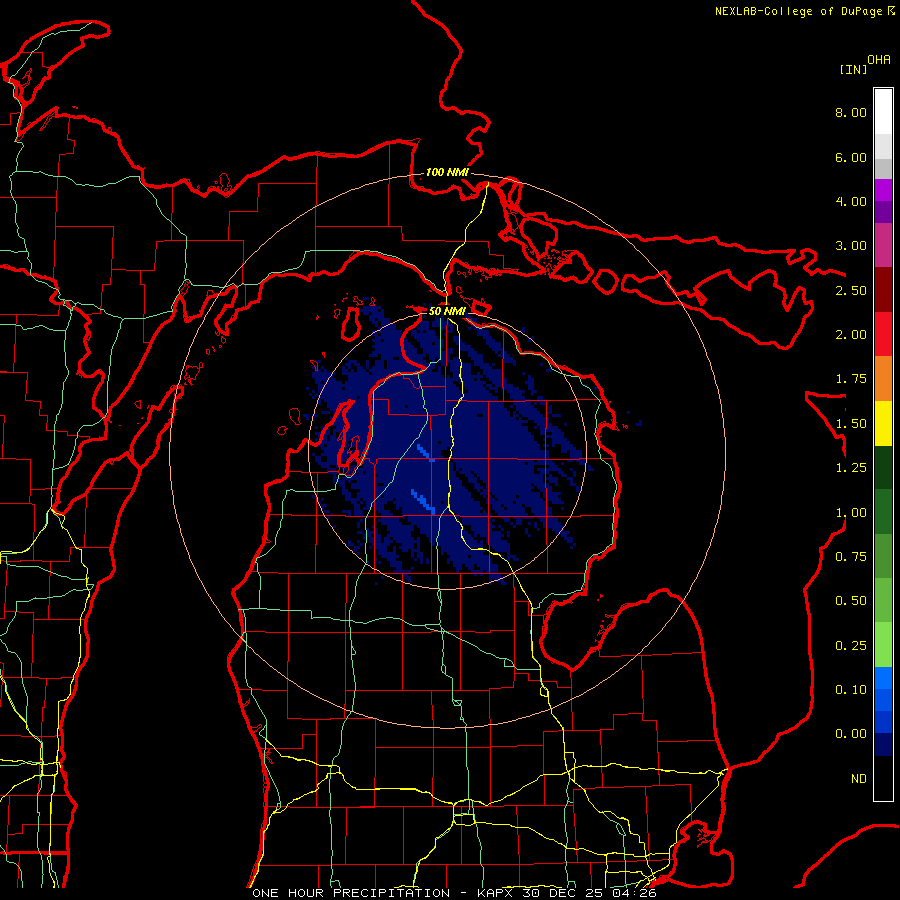The image size is (900, 900).
Task: Pick the yellow swatch beside 1.50
Action: click(883, 424)
